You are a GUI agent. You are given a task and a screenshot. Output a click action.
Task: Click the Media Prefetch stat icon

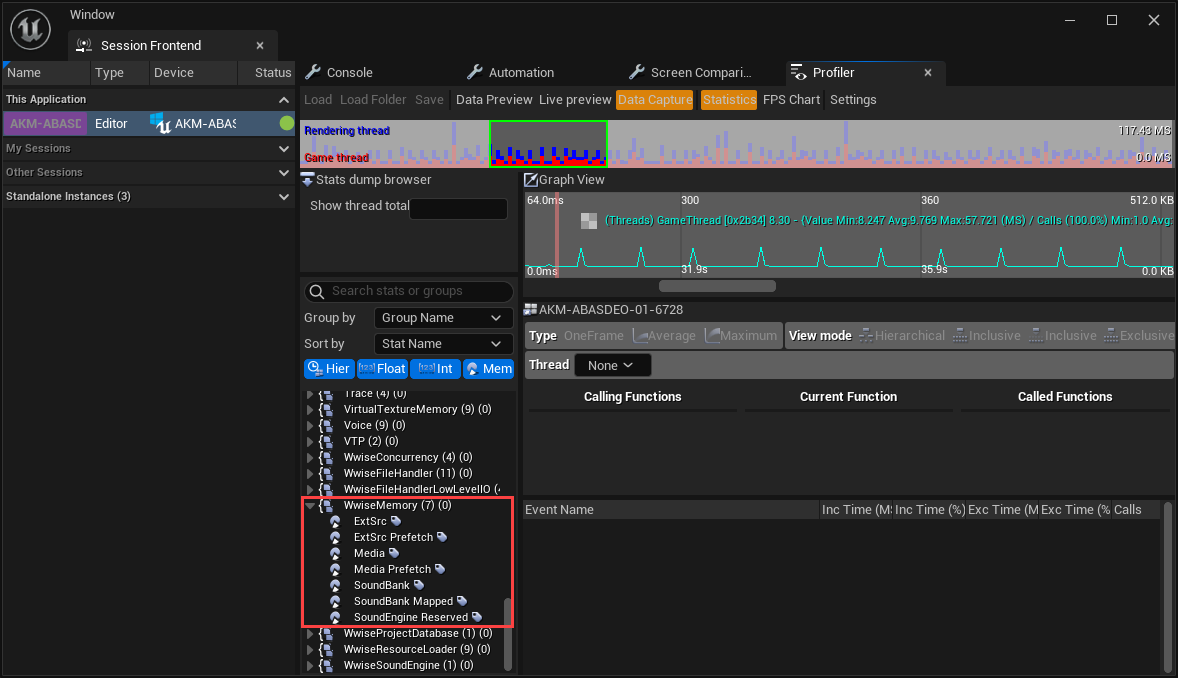tap(335, 569)
